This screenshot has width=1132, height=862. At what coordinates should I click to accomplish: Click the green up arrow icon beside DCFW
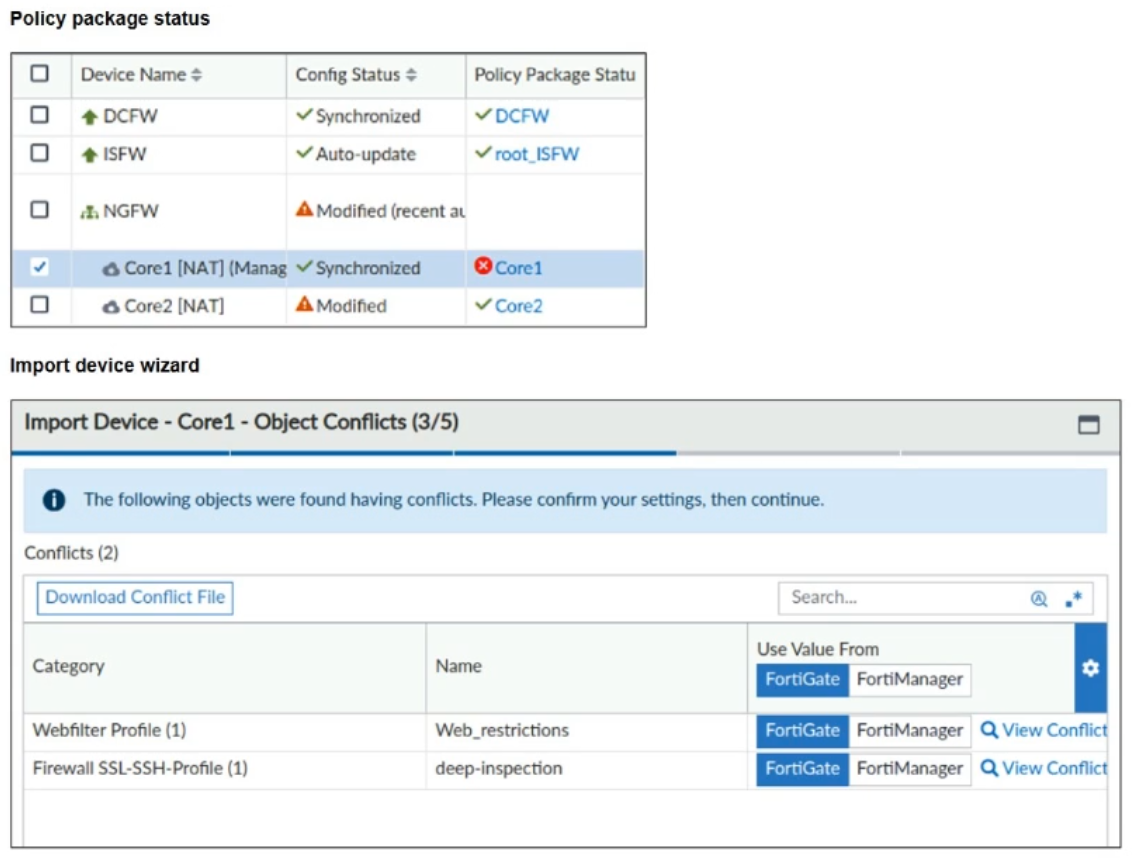tap(90, 116)
